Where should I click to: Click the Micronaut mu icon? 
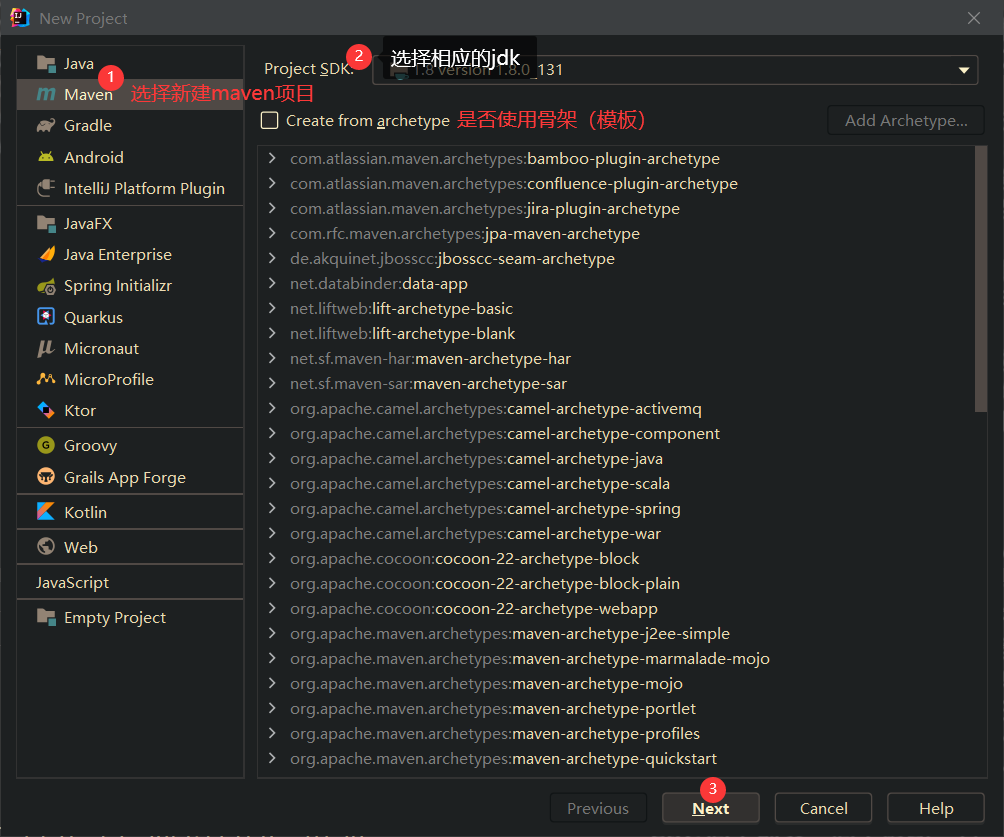(46, 348)
